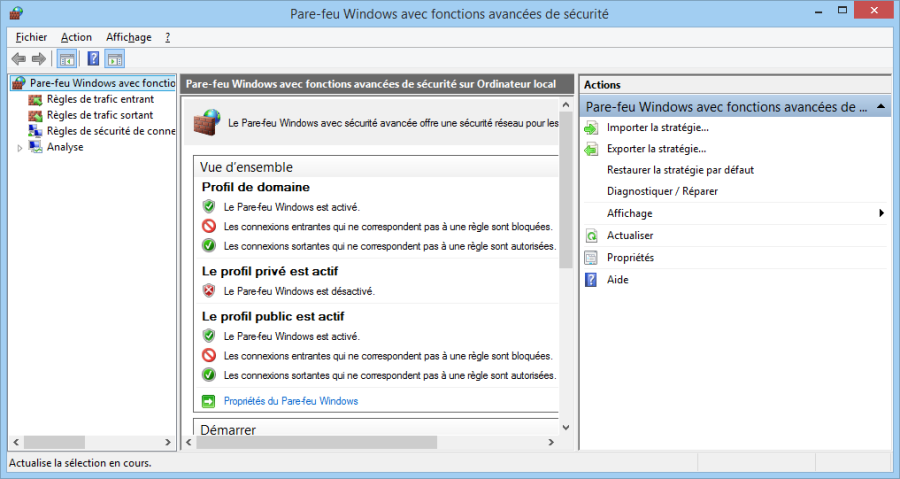The image size is (900, 479).
Task: Click the red shield icon under profil privé
Action: 209,291
